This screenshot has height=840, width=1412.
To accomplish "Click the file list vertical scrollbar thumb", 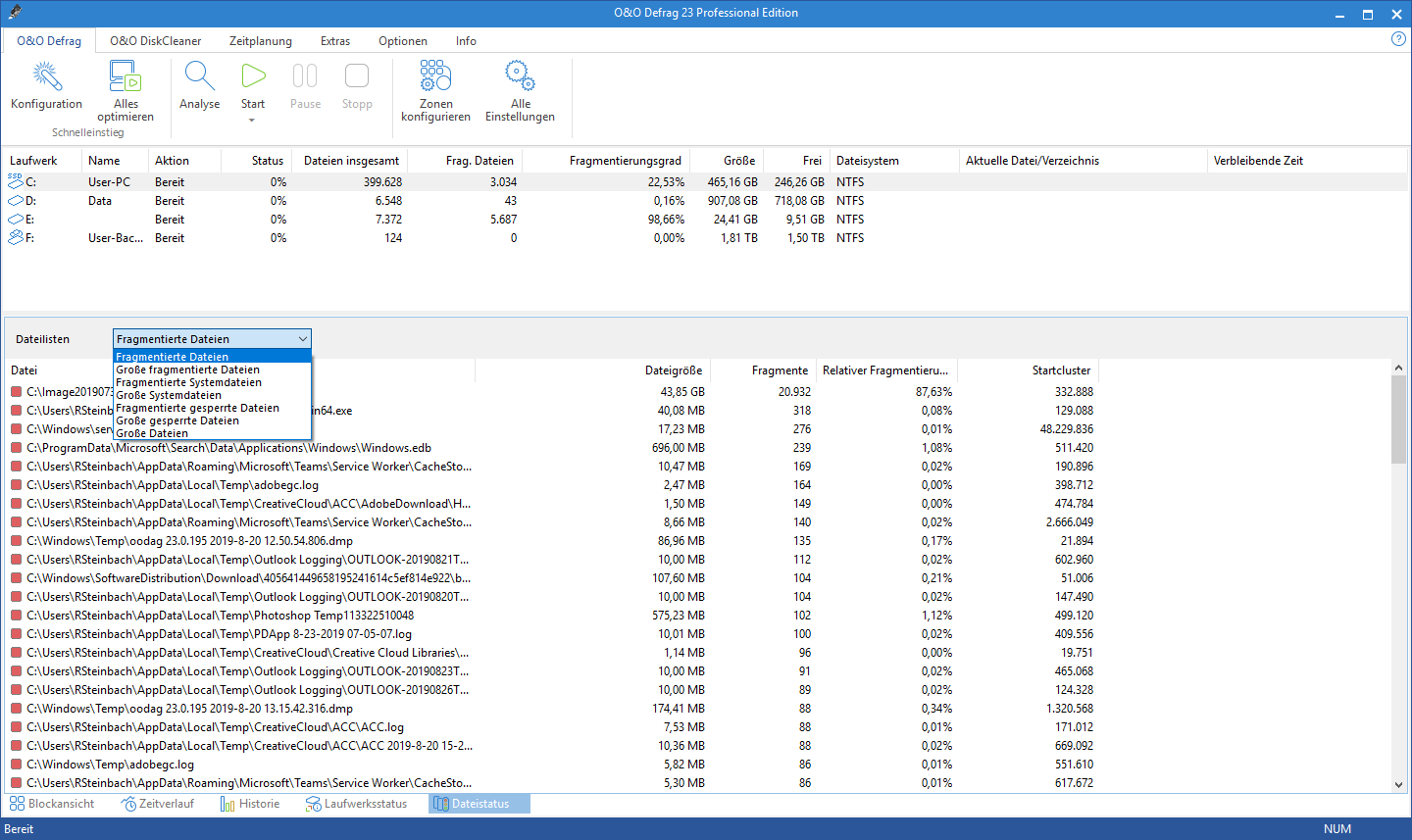I will 1398,420.
